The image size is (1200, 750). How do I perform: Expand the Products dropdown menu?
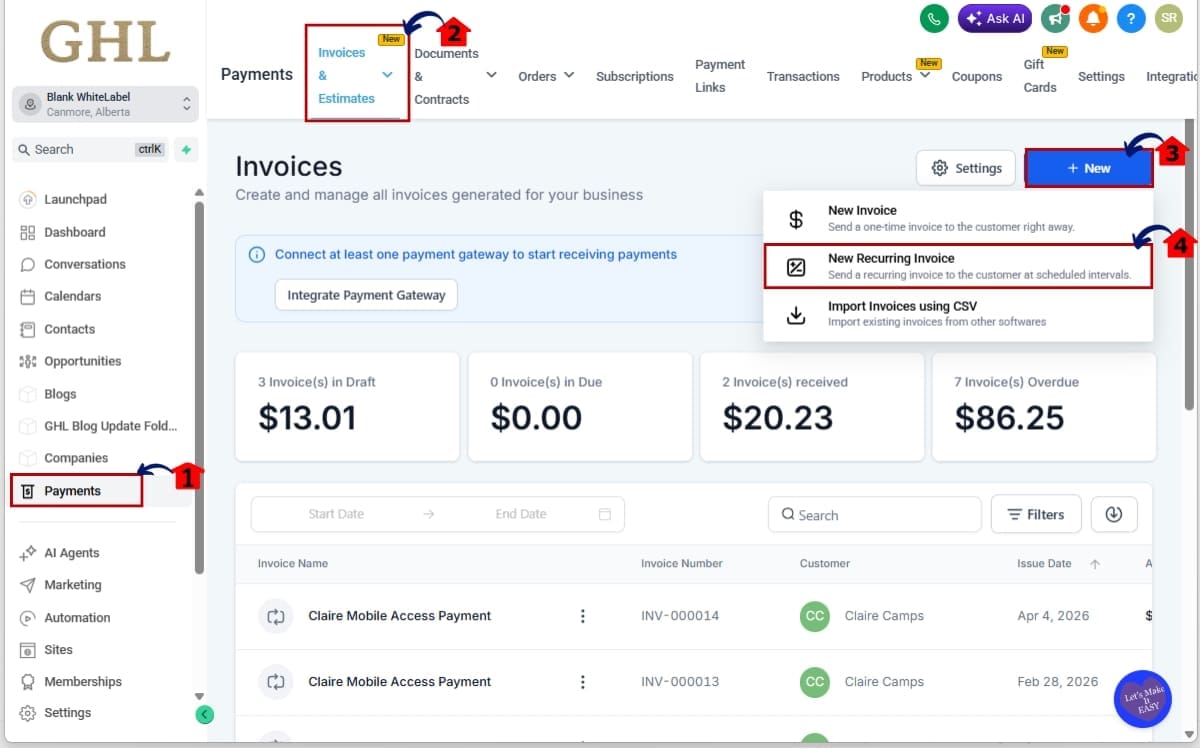coord(893,75)
